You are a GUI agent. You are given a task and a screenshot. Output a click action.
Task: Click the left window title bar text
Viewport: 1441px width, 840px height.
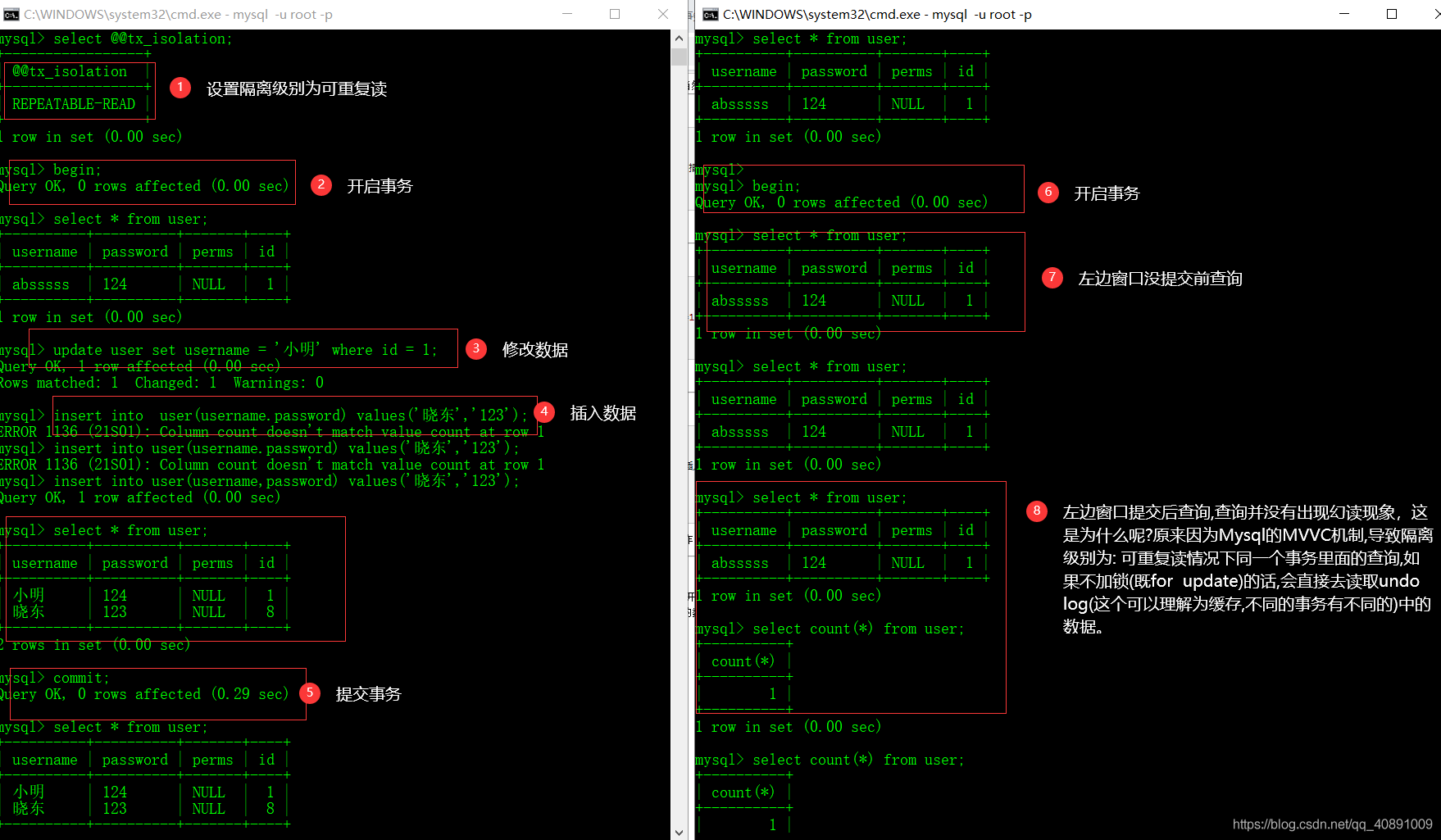[178, 15]
